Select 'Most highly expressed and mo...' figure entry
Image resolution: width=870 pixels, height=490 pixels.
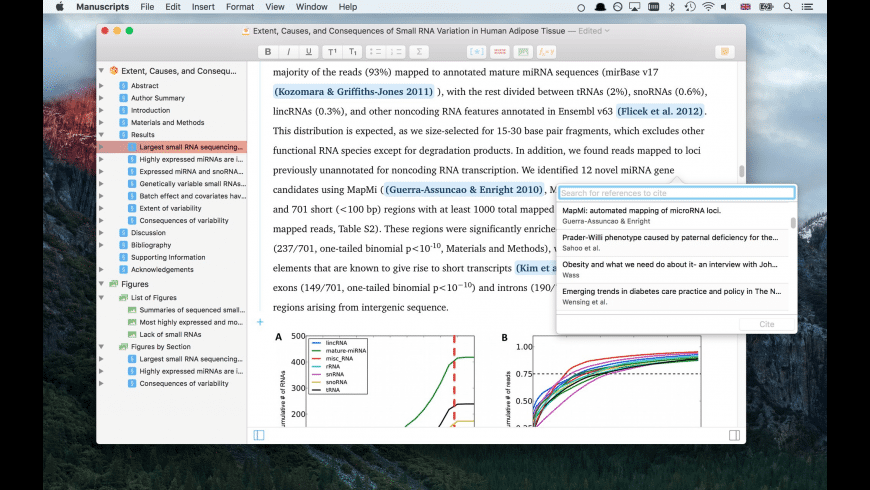point(191,322)
